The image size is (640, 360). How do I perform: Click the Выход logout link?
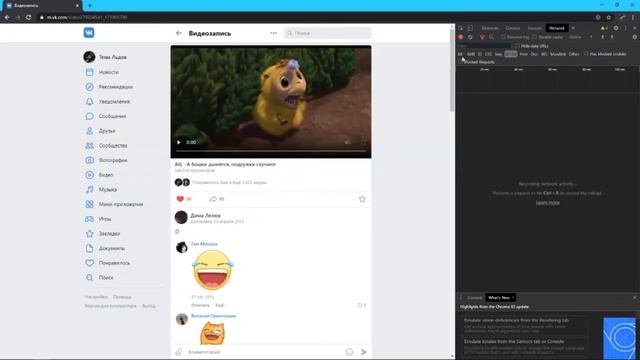pos(149,306)
